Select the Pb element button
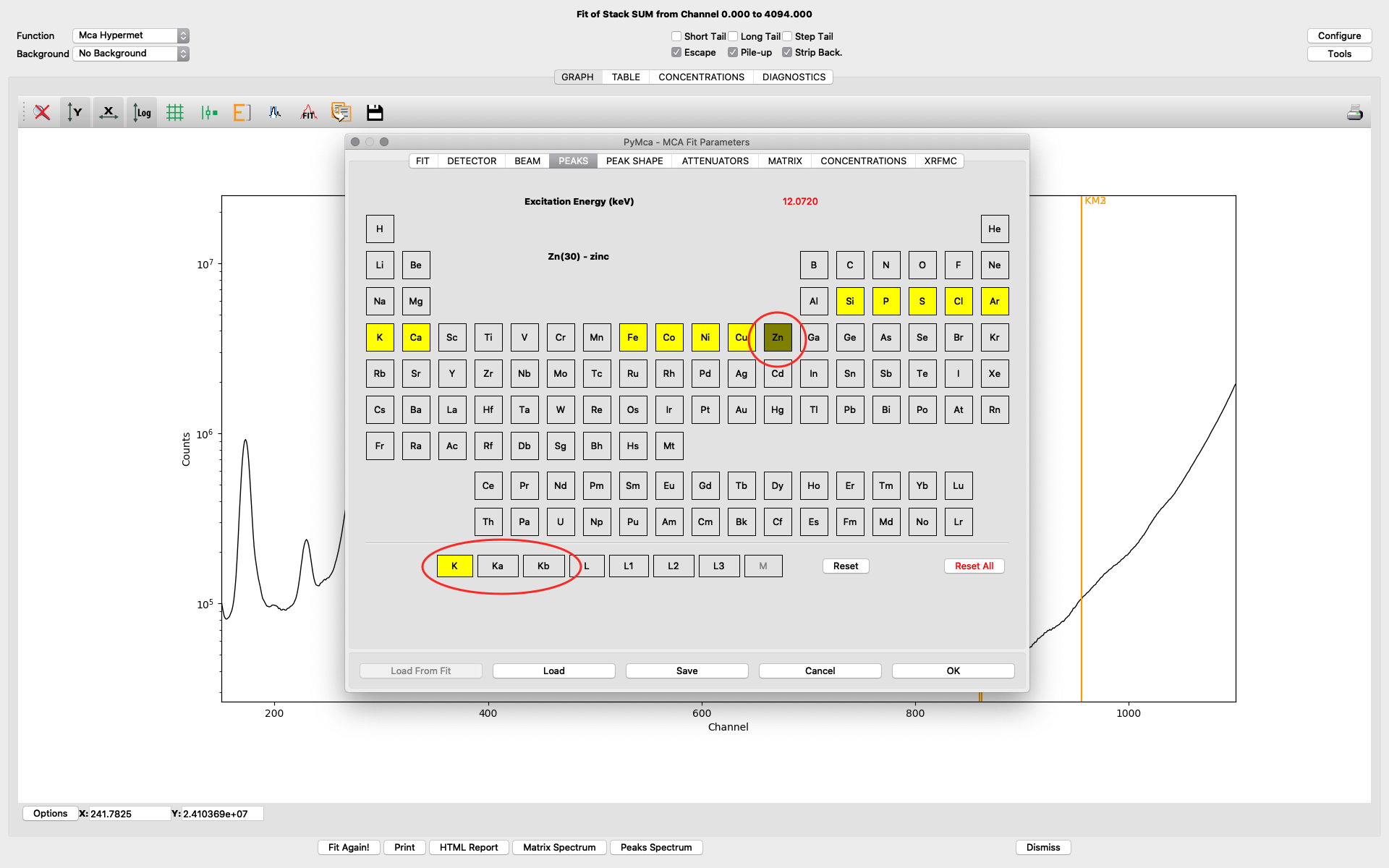Image resolution: width=1389 pixels, height=868 pixels. tap(850, 409)
